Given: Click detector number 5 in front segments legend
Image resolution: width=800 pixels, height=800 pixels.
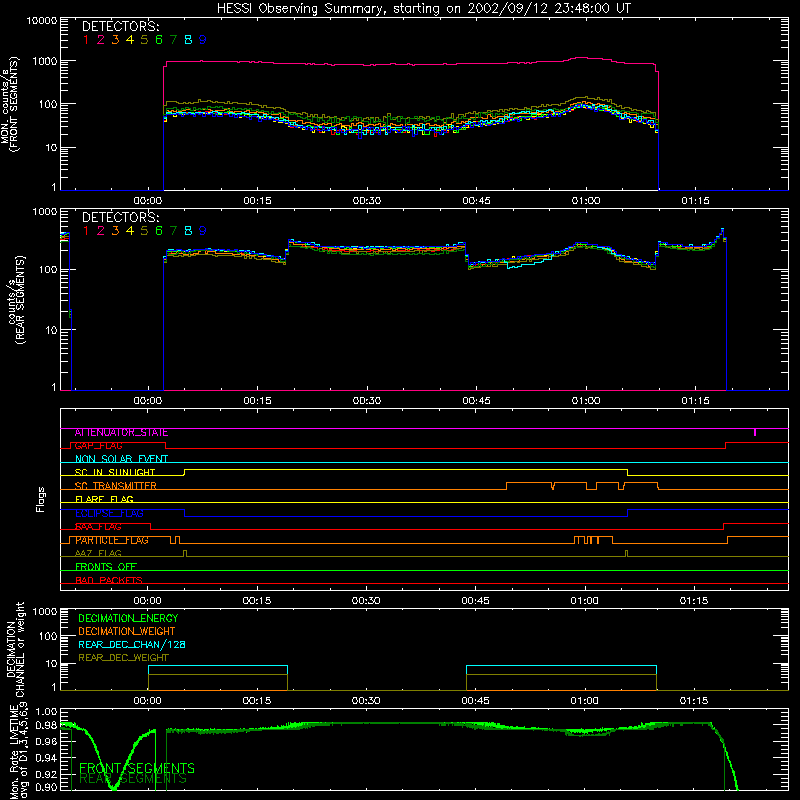Looking at the screenshot, I should (x=144, y=40).
